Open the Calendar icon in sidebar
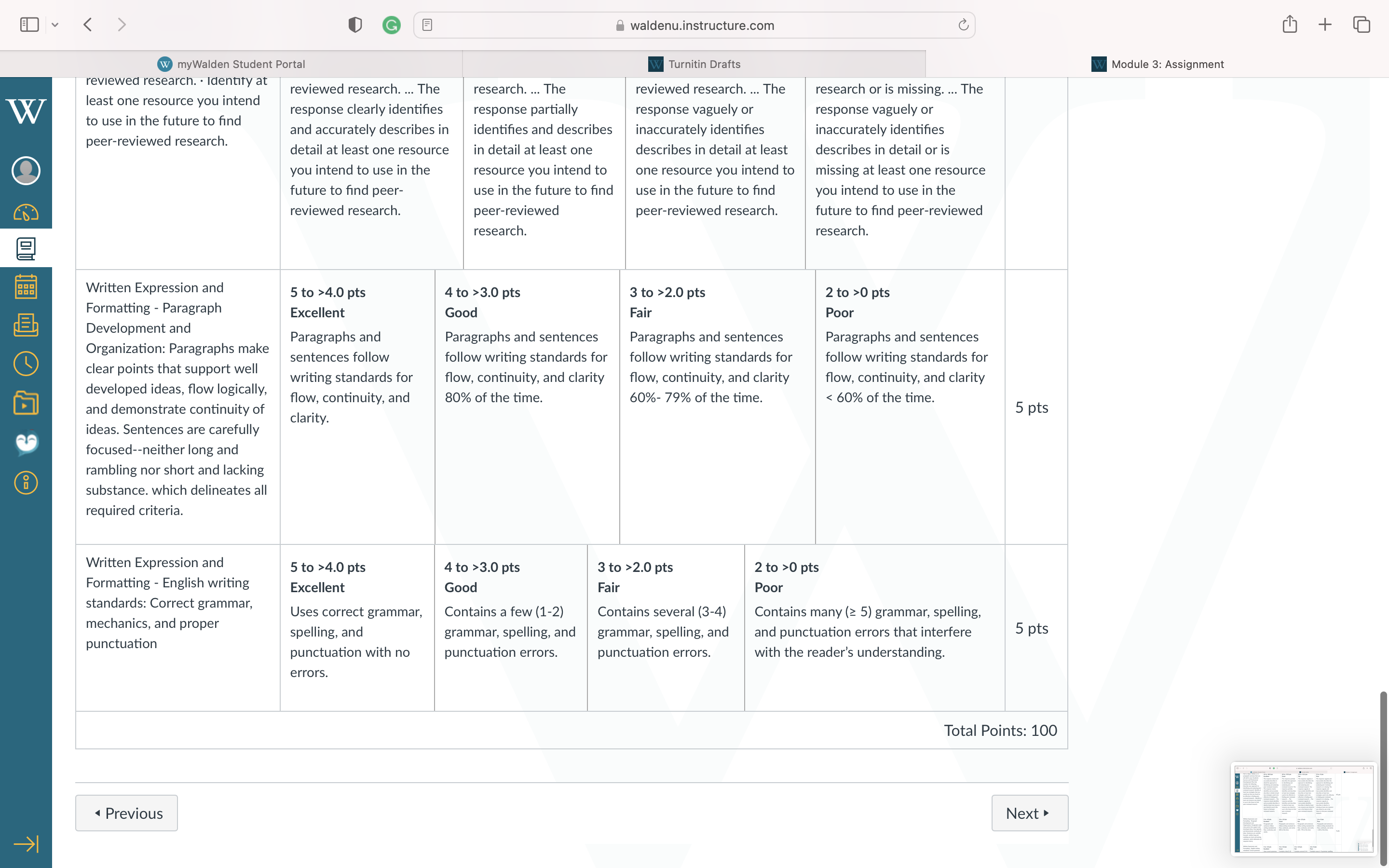Viewport: 1389px width, 868px height. click(26, 286)
